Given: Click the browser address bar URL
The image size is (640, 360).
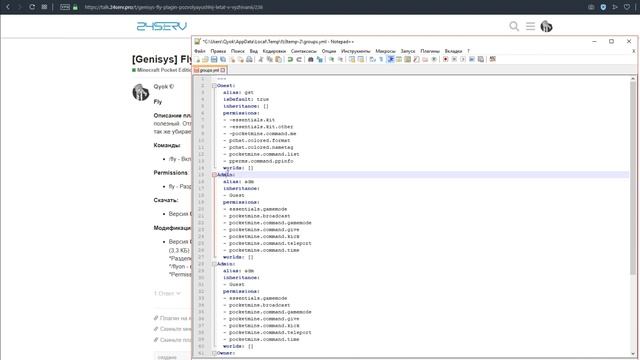Looking at the screenshot, I should point(174,7).
